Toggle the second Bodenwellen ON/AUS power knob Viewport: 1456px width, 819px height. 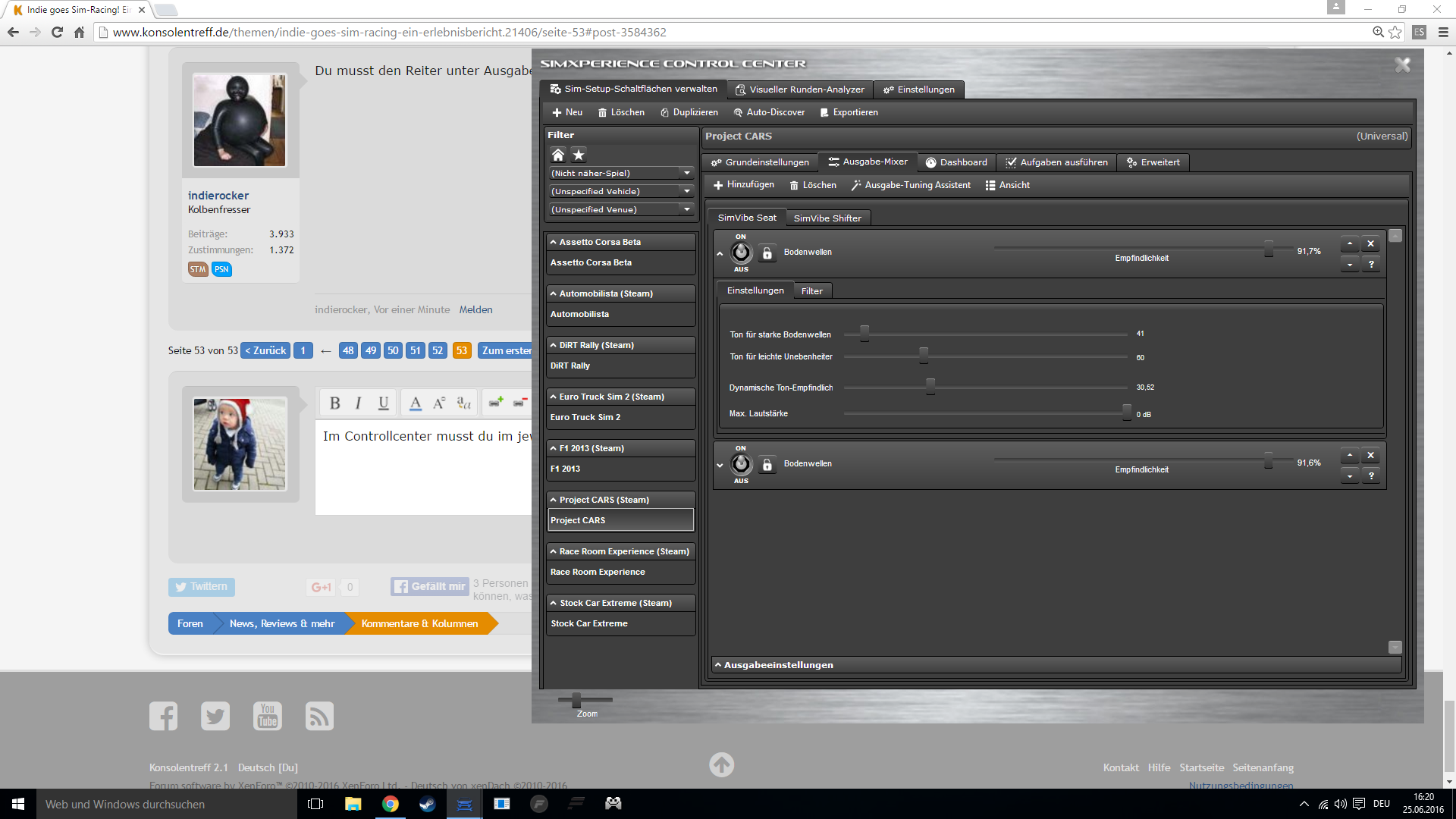pyautogui.click(x=741, y=464)
